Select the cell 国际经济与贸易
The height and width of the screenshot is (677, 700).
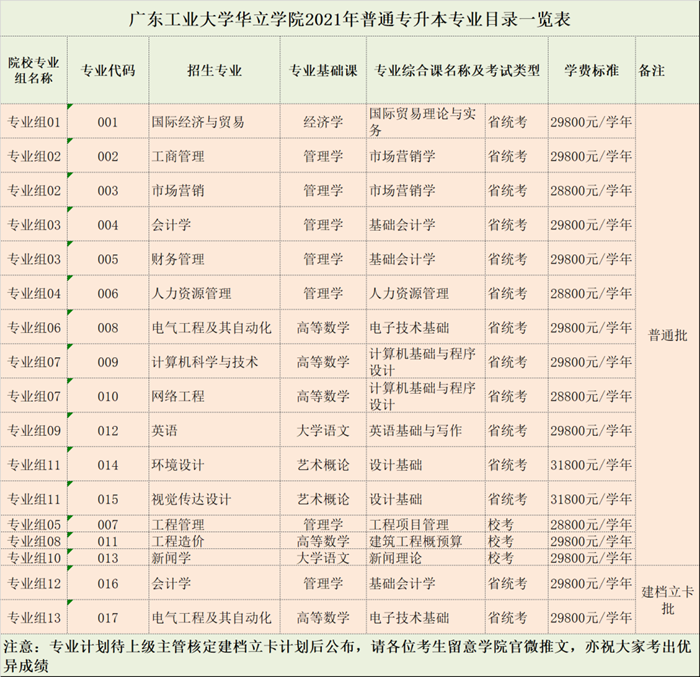214,121
